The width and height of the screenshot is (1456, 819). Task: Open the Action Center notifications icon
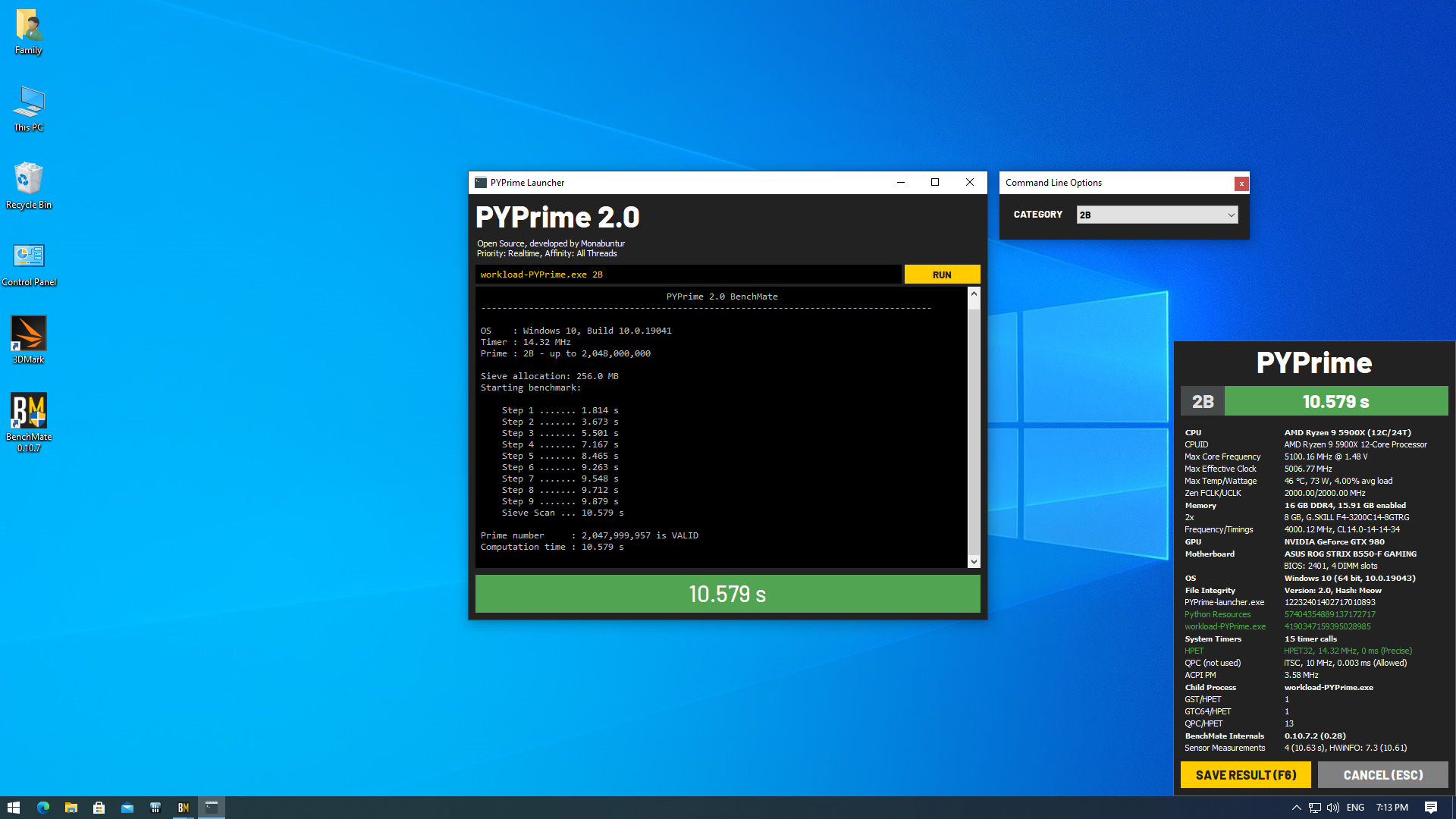(x=1430, y=808)
